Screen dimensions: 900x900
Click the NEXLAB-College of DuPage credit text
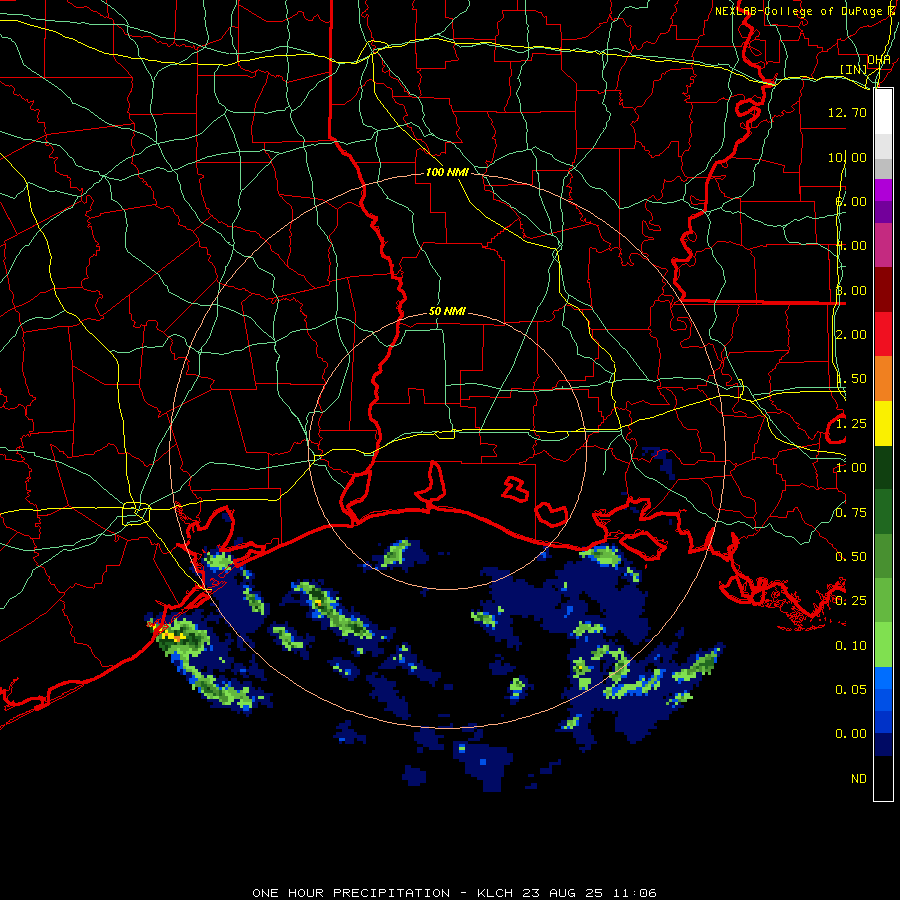pos(798,11)
